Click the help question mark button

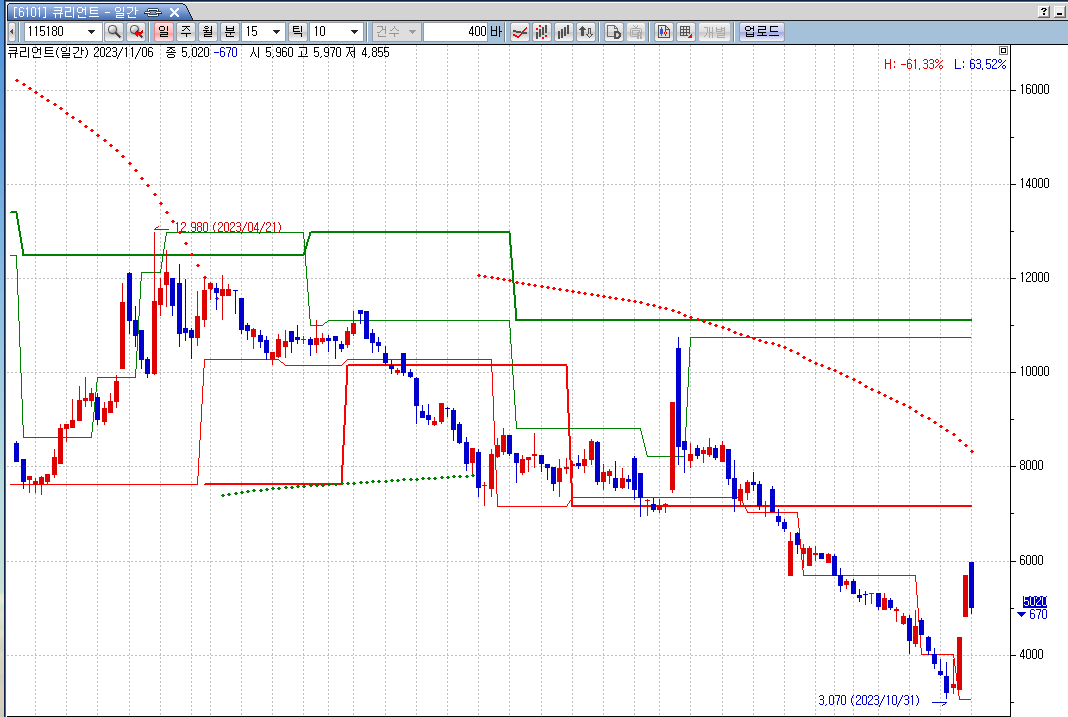point(1044,11)
